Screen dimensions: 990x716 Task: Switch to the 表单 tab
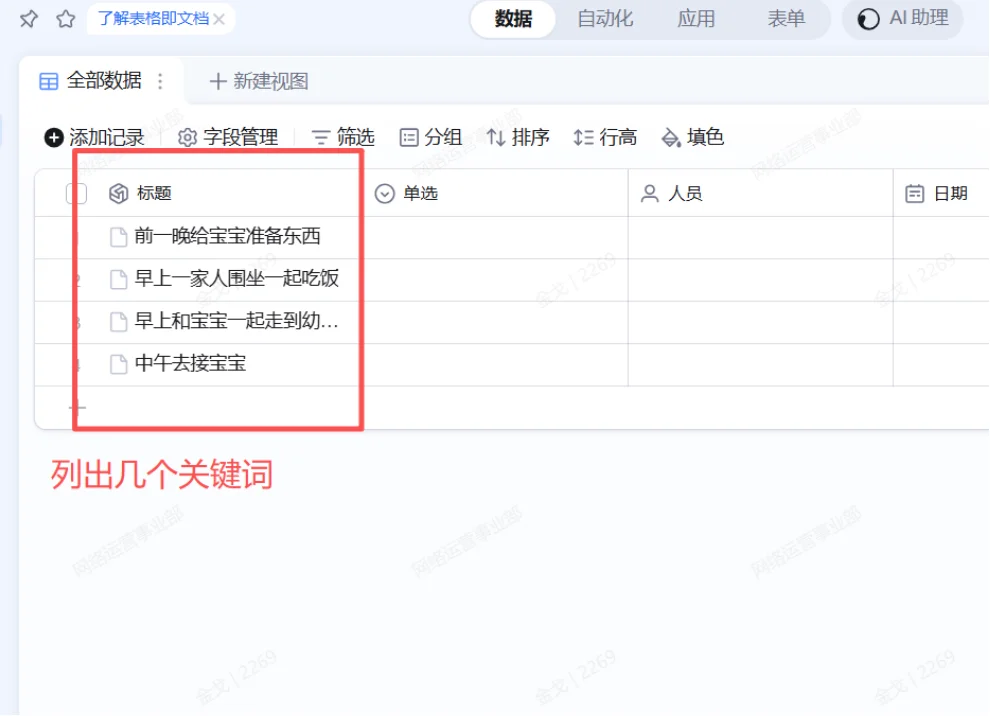pos(789,18)
